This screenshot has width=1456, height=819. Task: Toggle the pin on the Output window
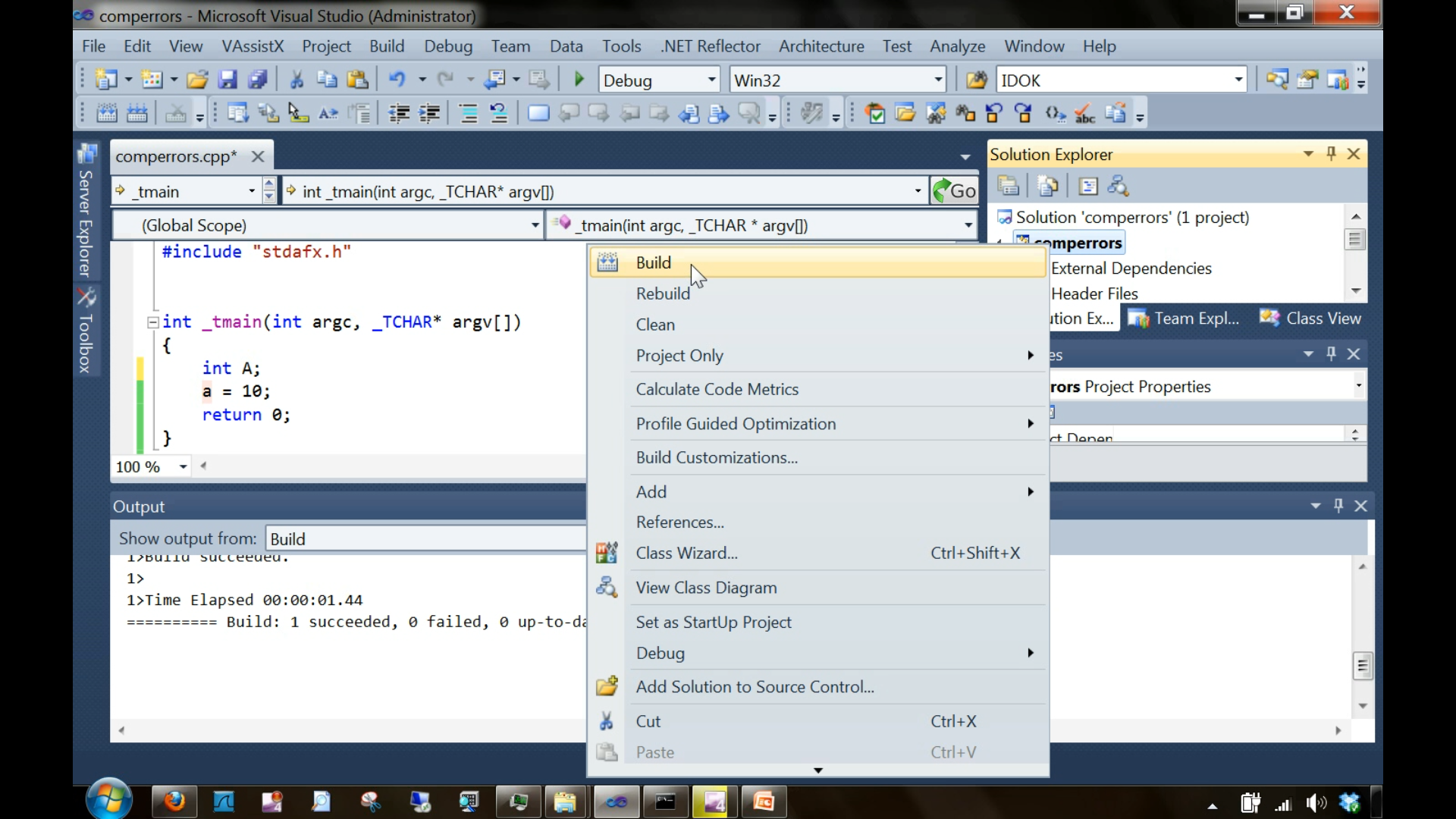pos(1338,506)
